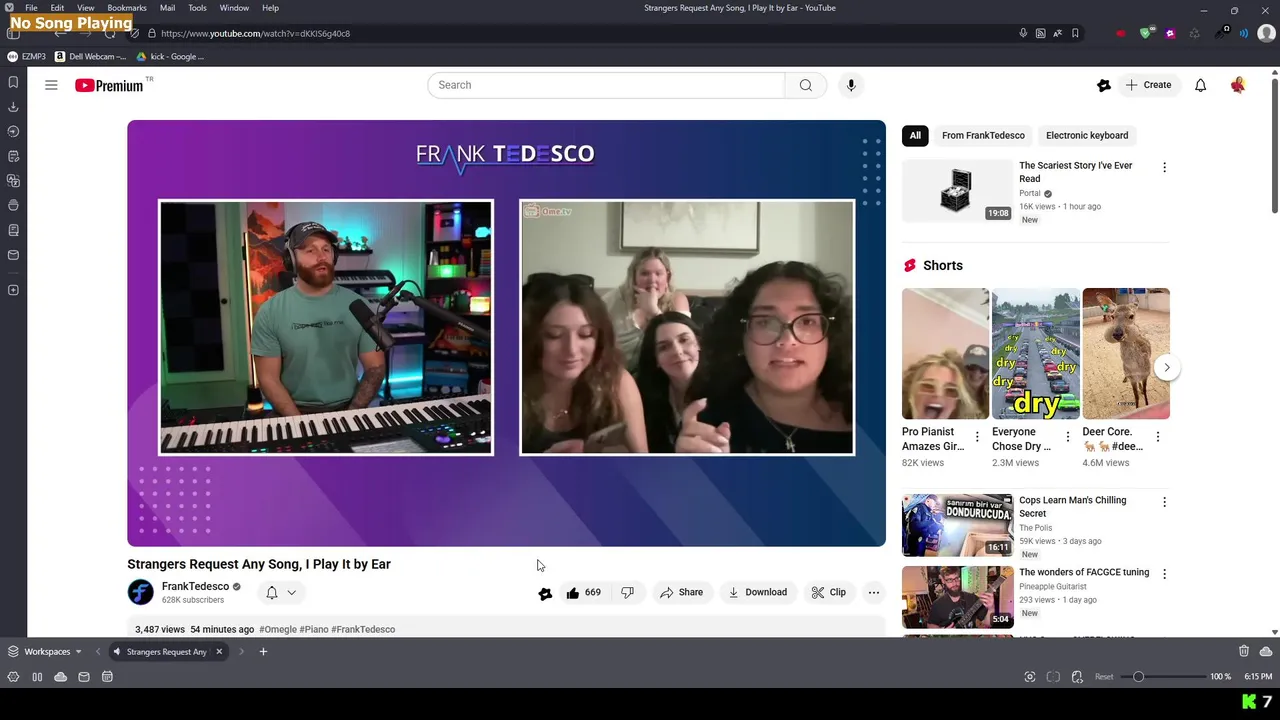Open options for FACGCE tuning video
The width and height of the screenshot is (1280, 720).
pos(1164,574)
